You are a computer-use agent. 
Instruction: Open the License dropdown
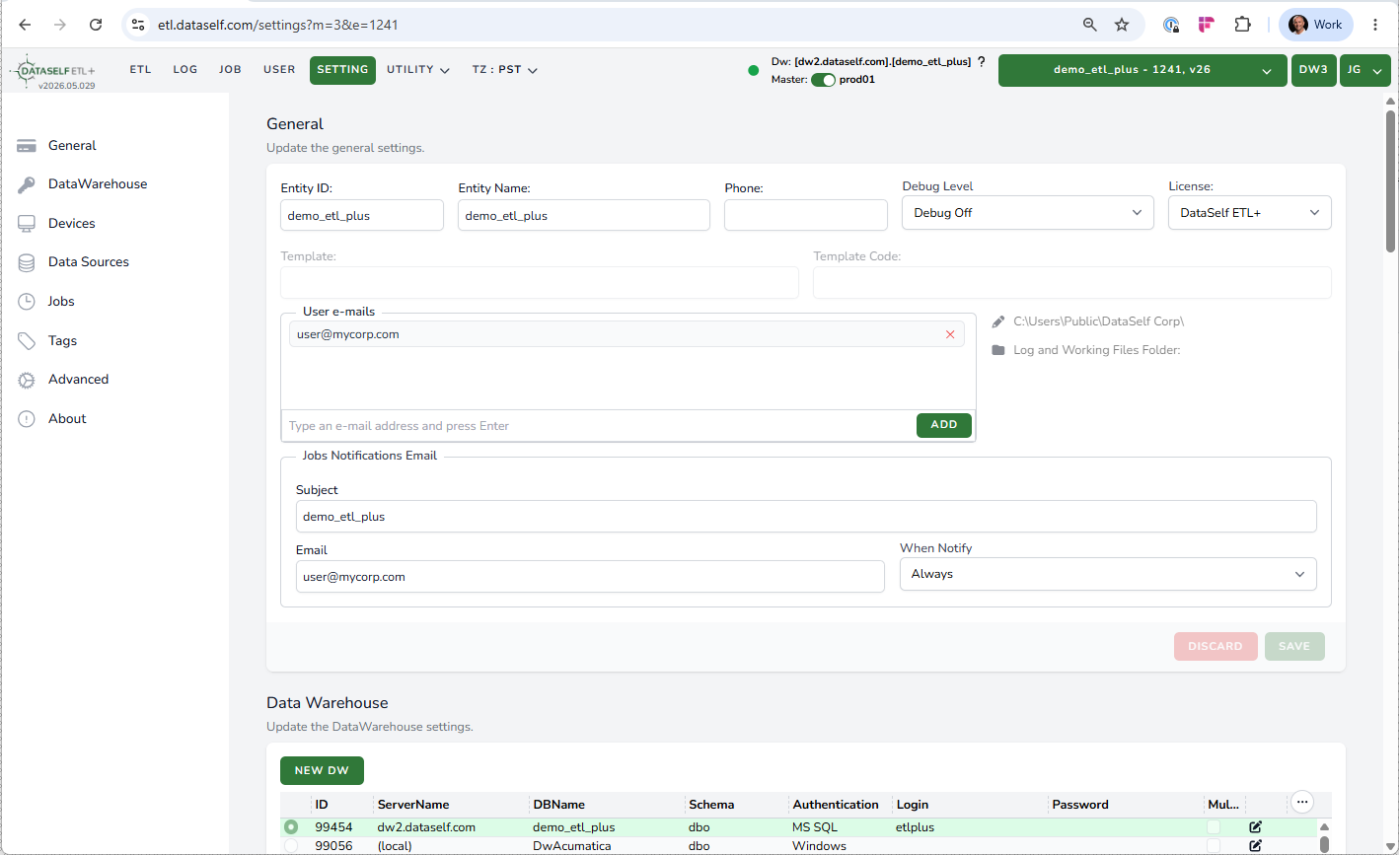1250,213
